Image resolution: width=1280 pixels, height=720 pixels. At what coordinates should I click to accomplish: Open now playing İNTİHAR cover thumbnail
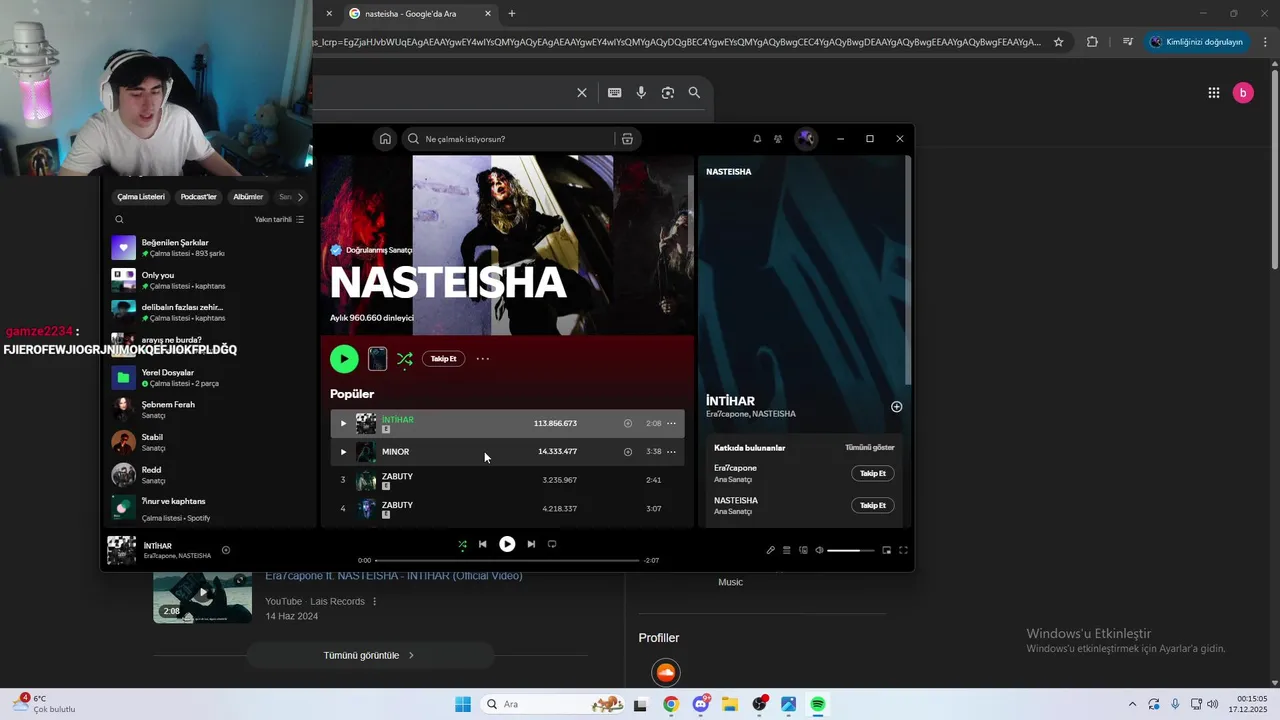[122, 550]
